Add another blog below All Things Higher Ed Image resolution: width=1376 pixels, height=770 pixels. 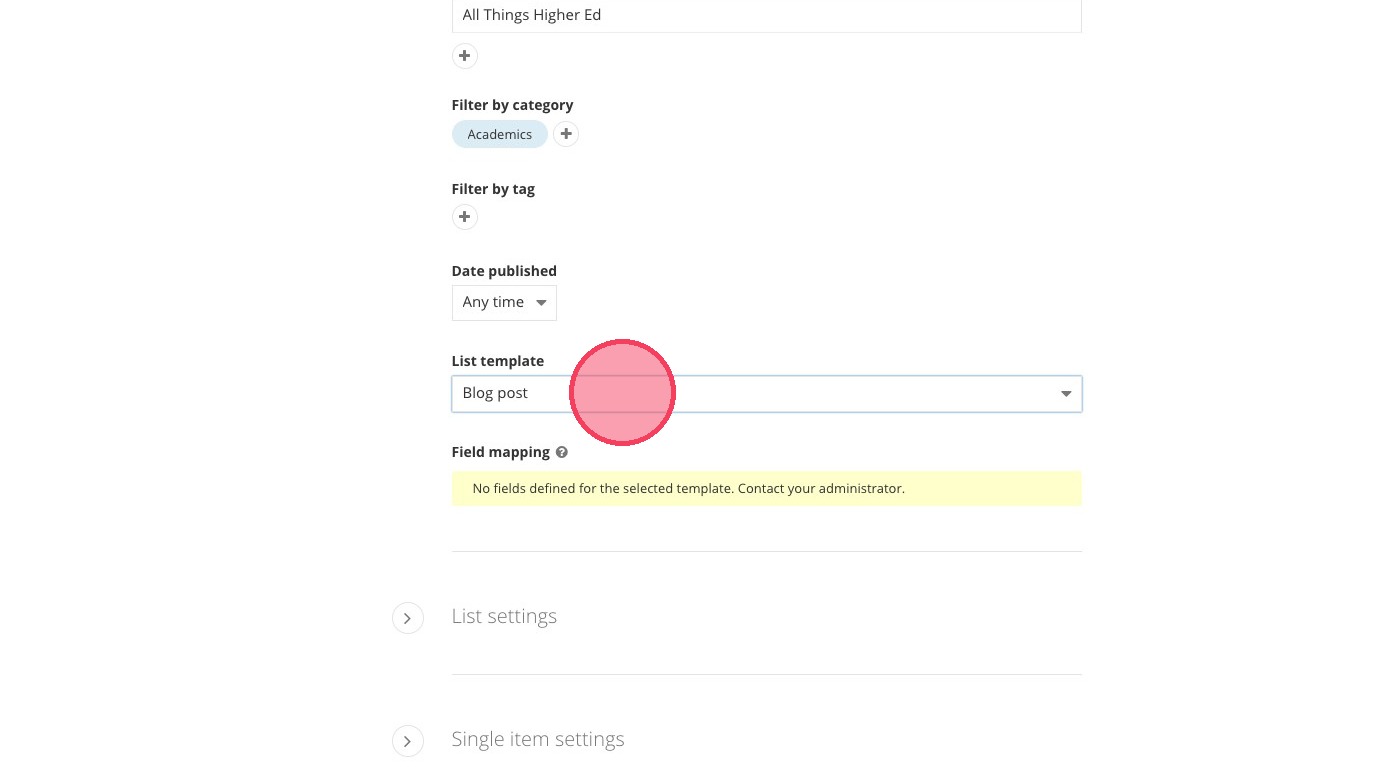pyautogui.click(x=464, y=56)
